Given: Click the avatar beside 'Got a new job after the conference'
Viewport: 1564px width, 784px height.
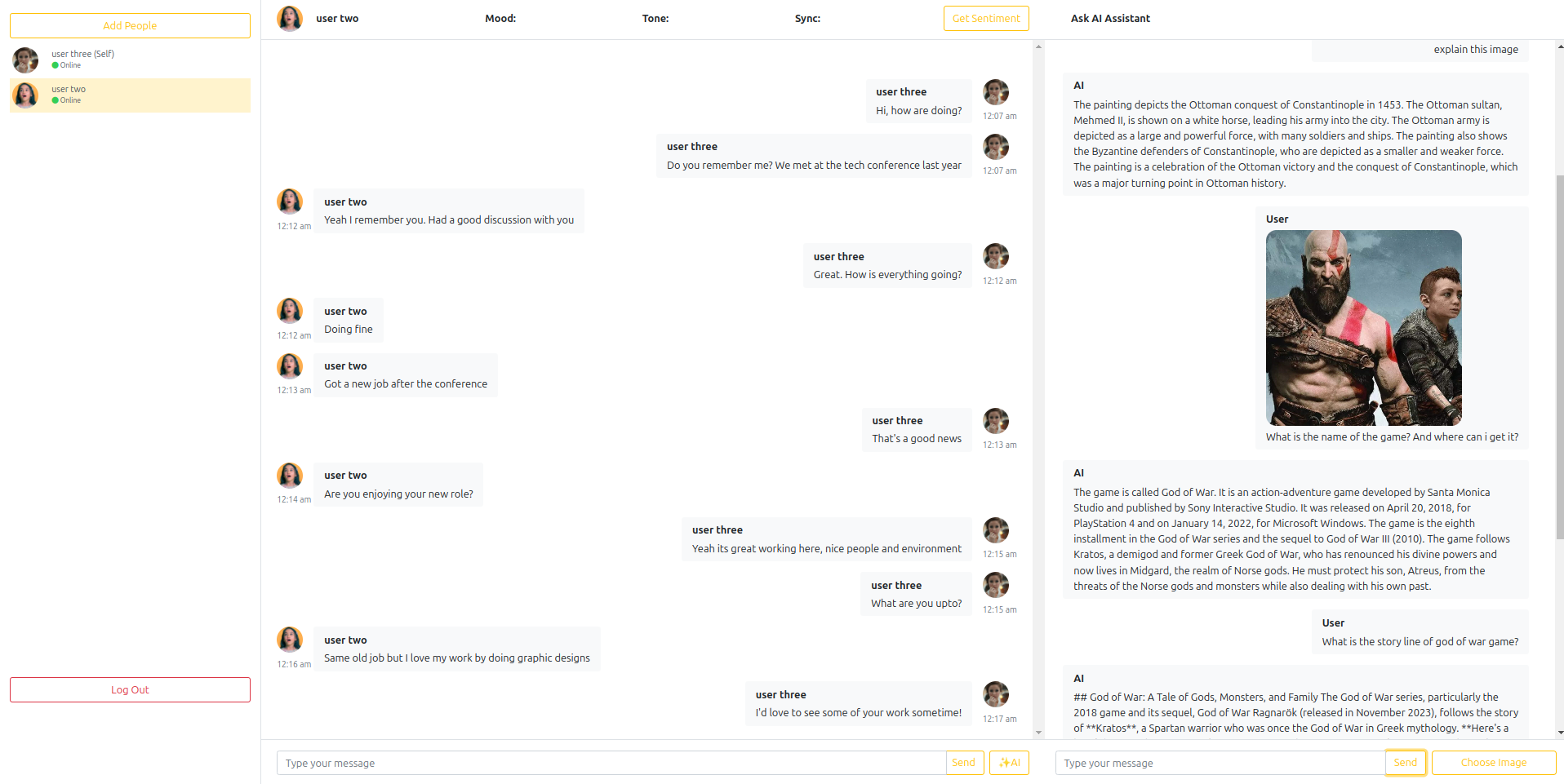Looking at the screenshot, I should click(290, 365).
